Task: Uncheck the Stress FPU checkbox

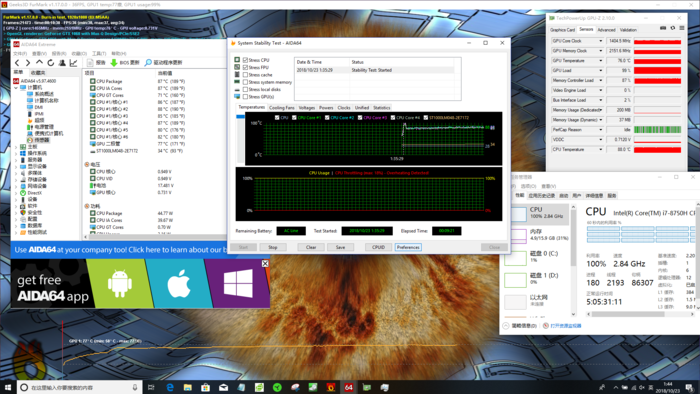Action: tap(245, 67)
